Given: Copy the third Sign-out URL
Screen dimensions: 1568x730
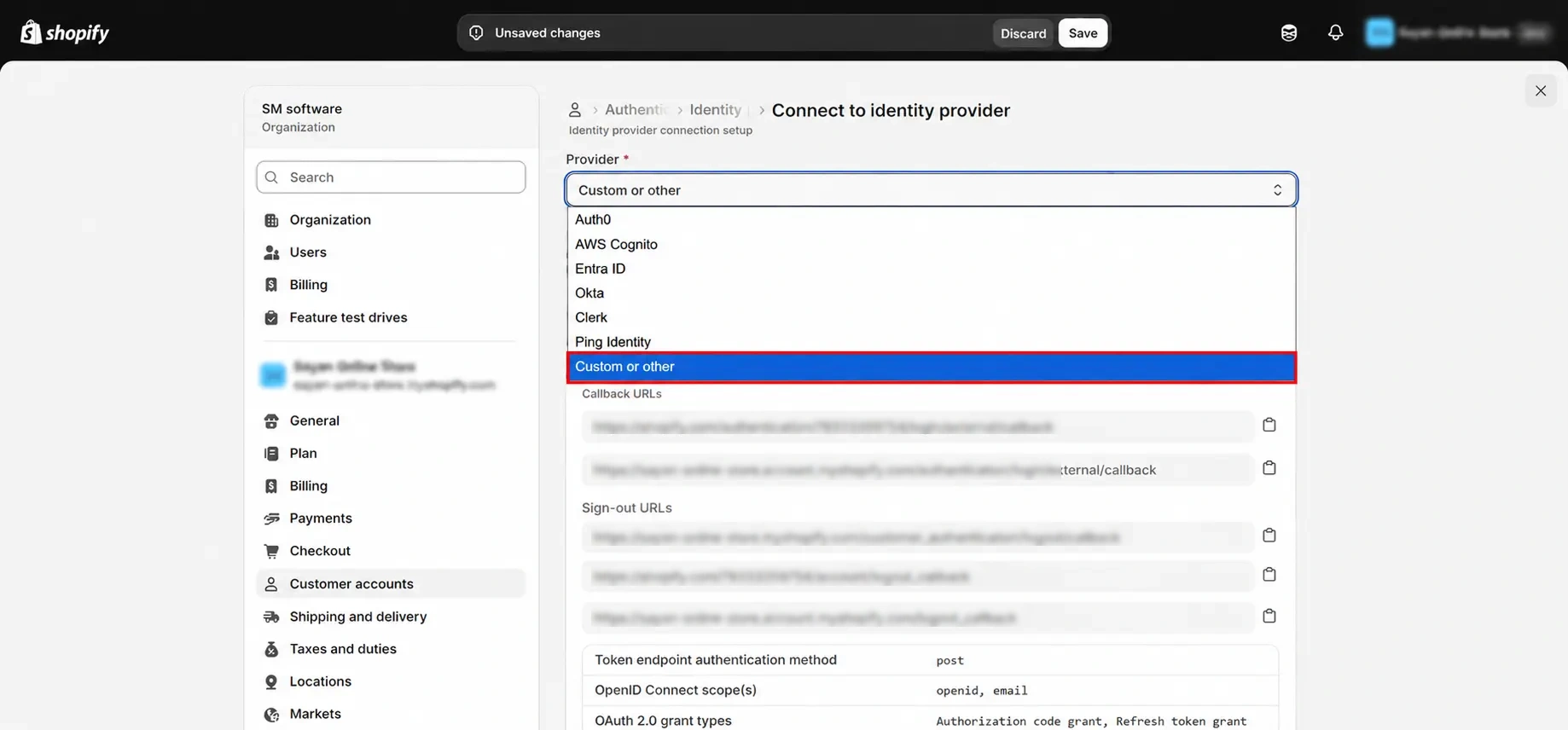Looking at the screenshot, I should (1269, 616).
